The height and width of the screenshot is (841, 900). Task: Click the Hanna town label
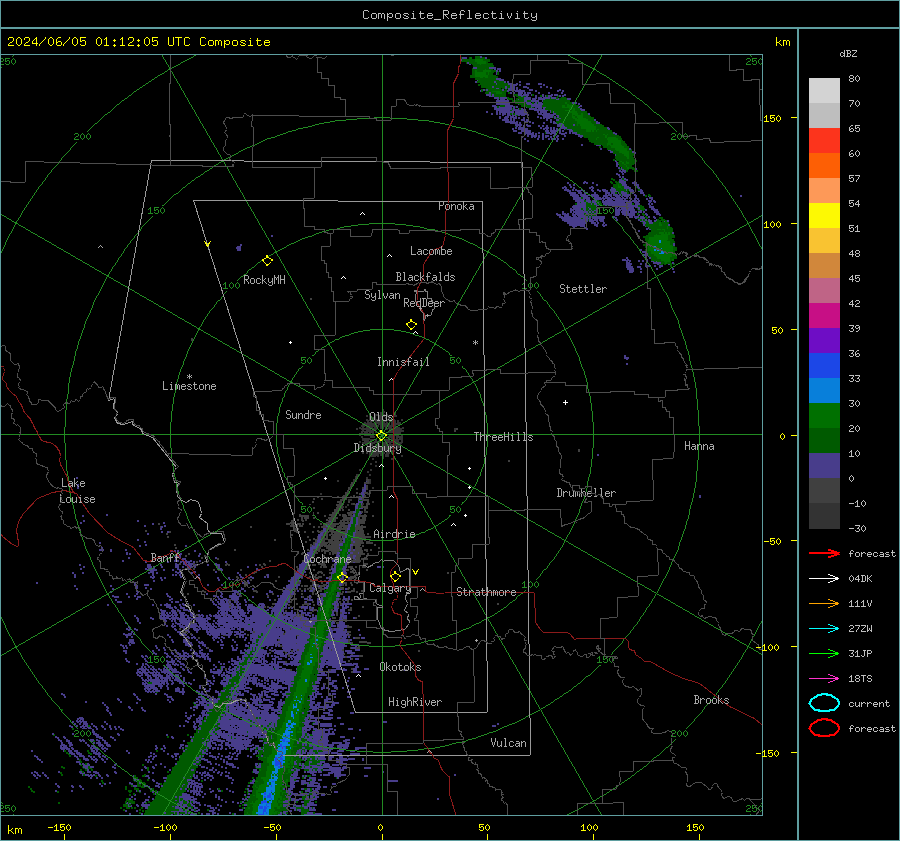[699, 446]
